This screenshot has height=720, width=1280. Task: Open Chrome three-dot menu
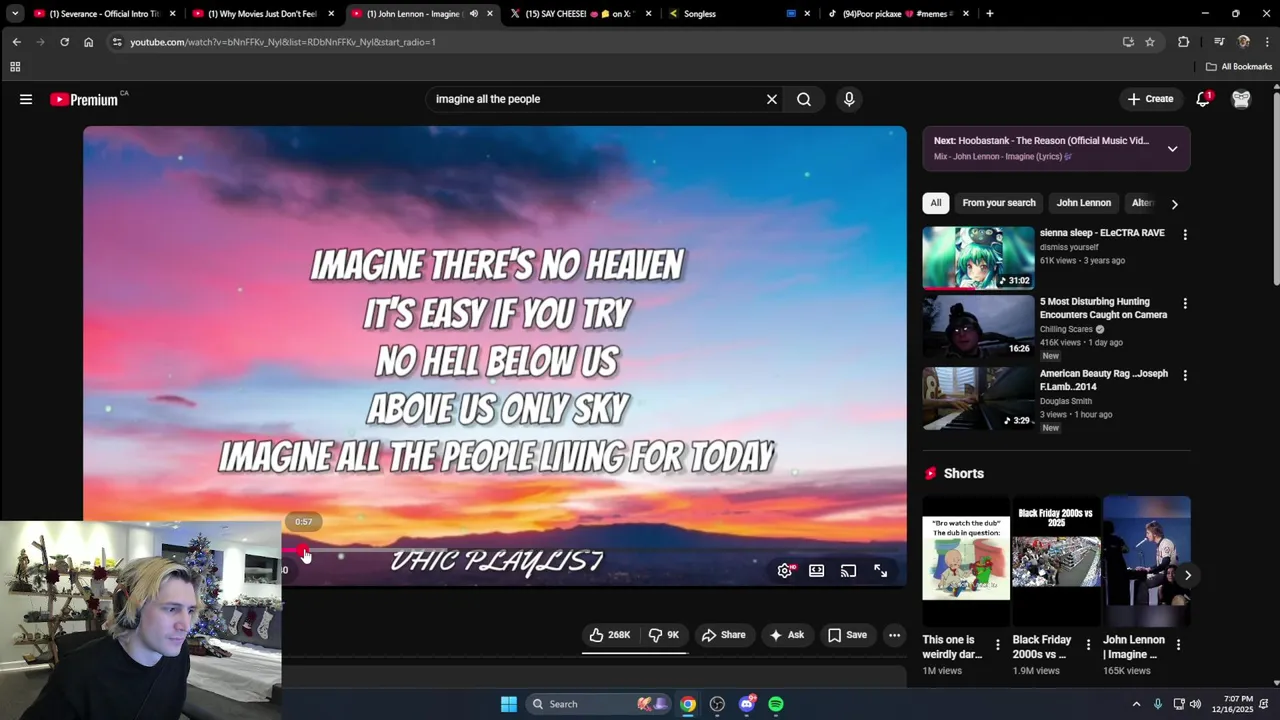tap(1267, 42)
